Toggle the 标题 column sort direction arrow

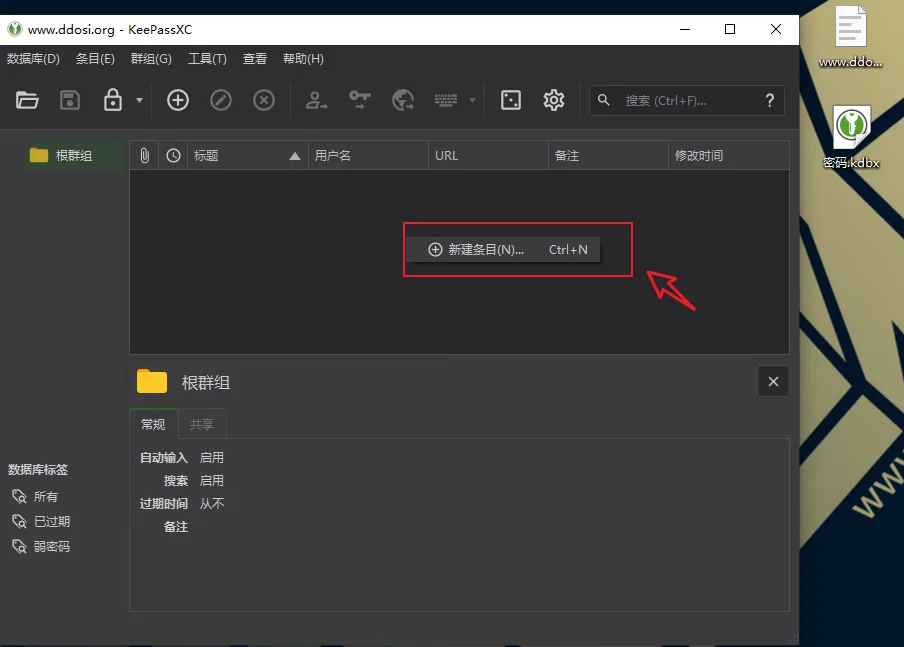295,156
